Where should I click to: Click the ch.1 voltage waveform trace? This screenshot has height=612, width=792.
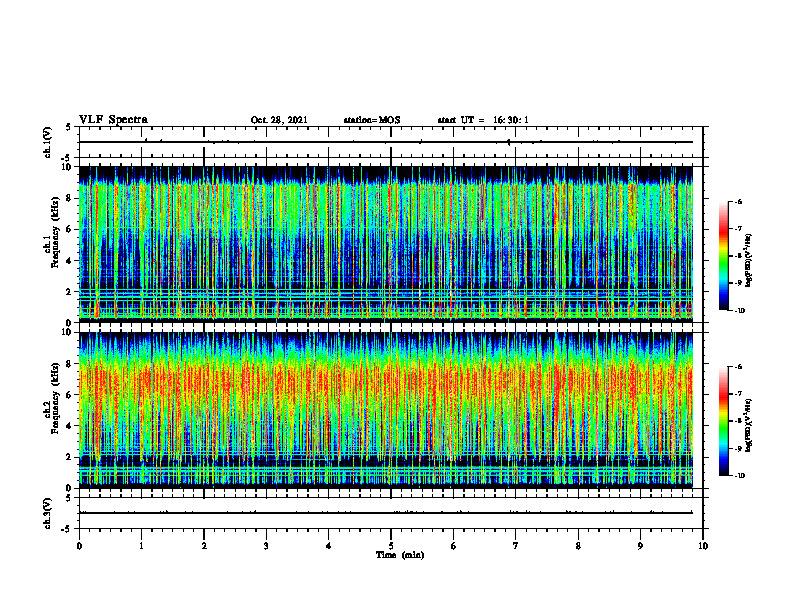coord(386,142)
